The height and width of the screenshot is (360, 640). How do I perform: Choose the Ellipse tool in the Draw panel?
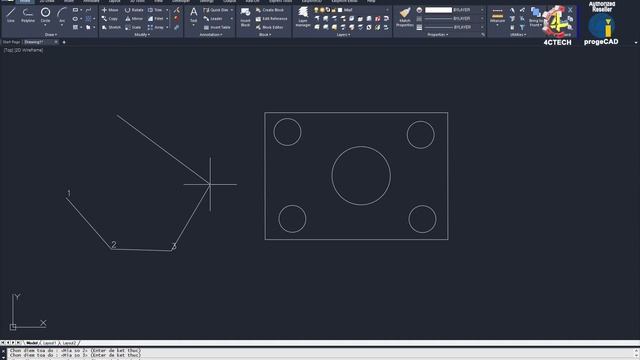pos(76,19)
